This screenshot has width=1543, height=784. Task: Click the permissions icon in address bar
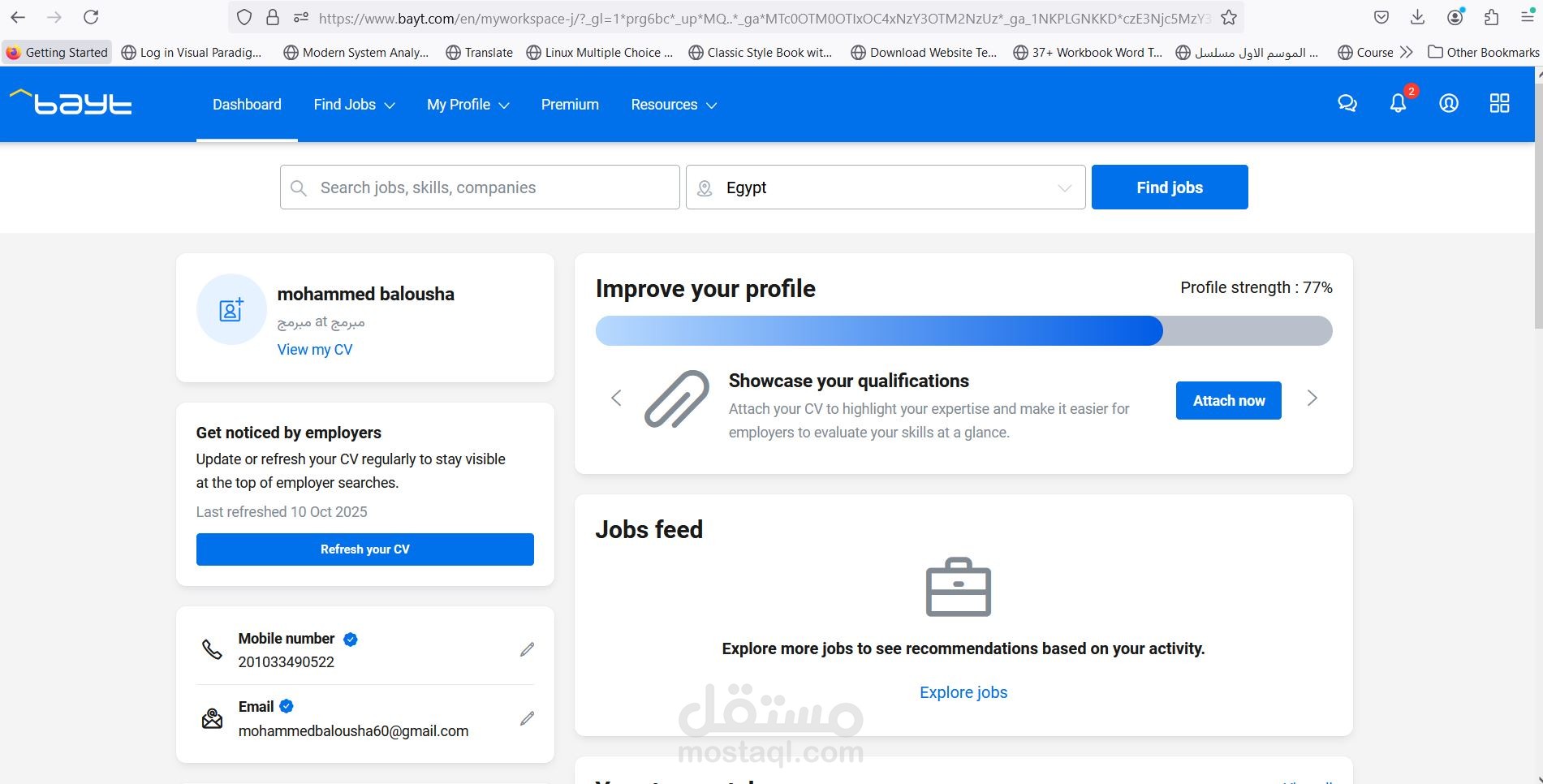pyautogui.click(x=301, y=17)
